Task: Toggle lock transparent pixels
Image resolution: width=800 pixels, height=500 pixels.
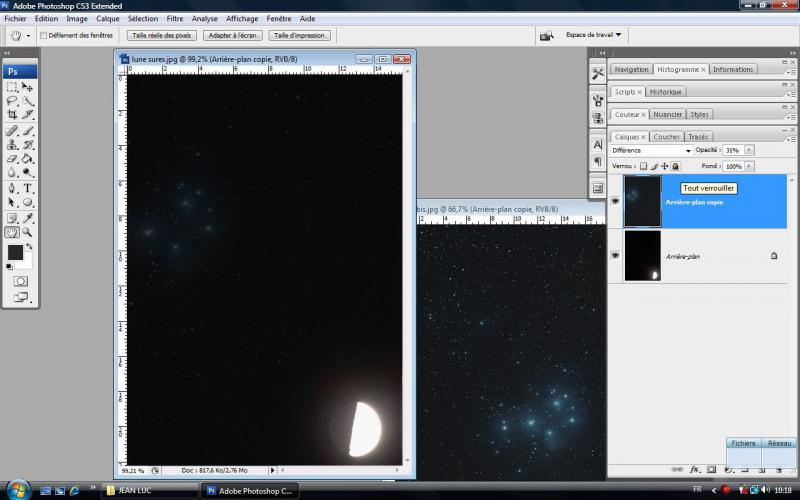Action: (x=643, y=166)
